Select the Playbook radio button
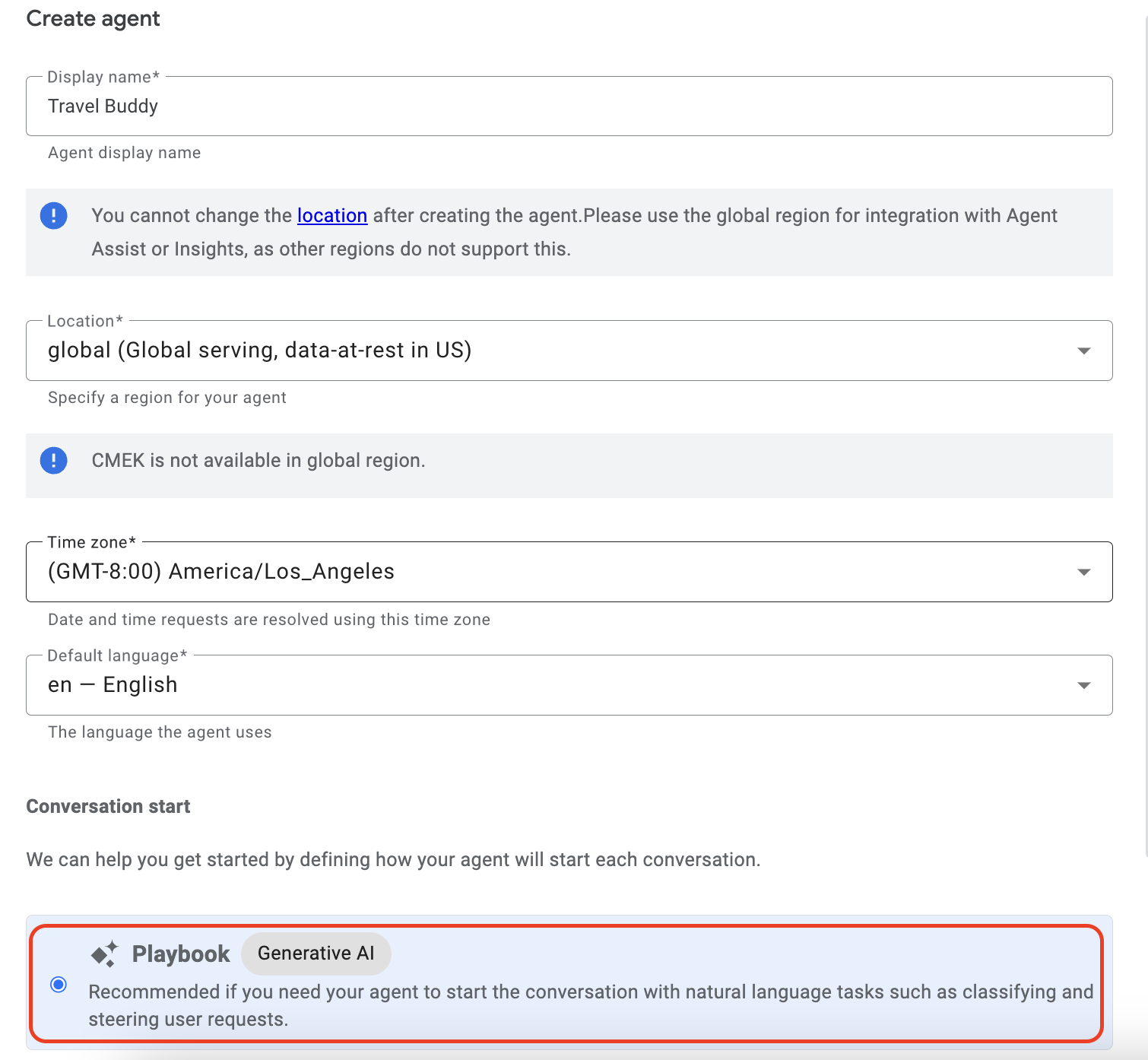The image size is (1148, 1060). point(57,983)
